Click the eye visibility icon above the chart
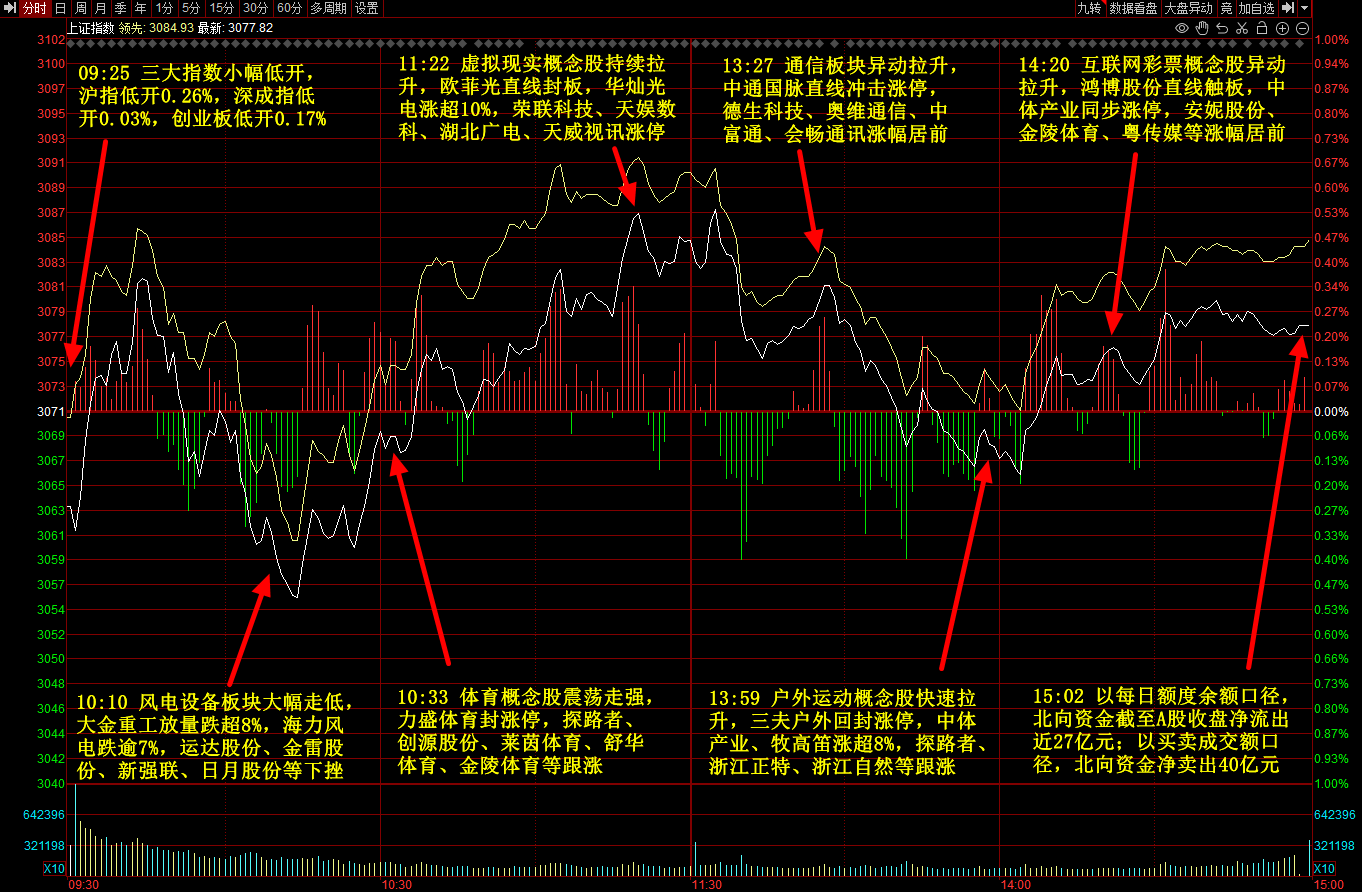1362x892 pixels. 1181,29
